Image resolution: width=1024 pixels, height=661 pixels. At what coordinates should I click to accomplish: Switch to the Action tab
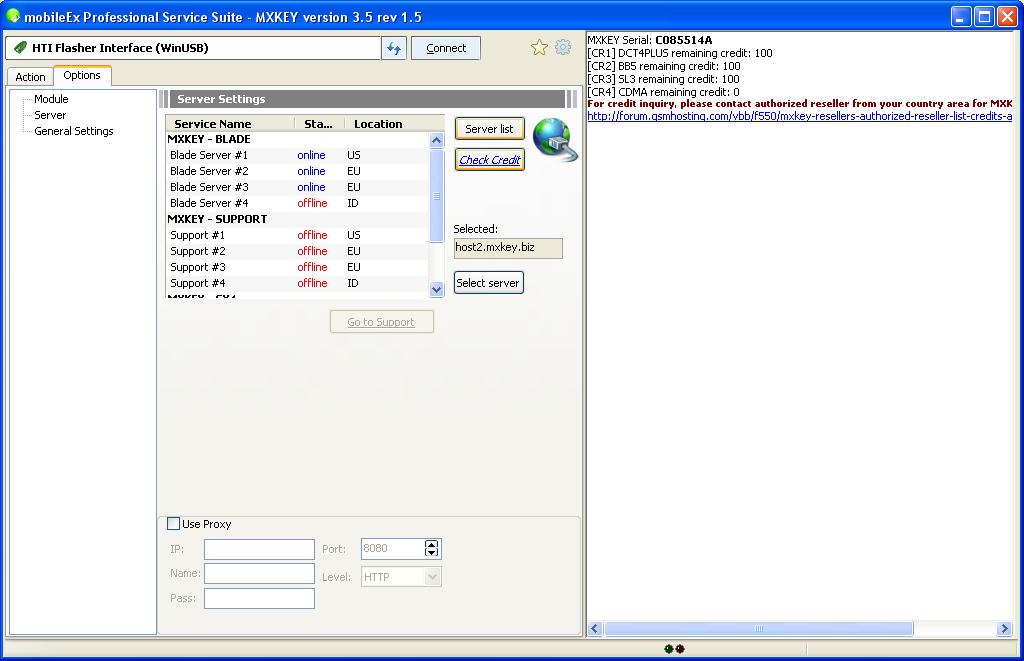[x=30, y=77]
